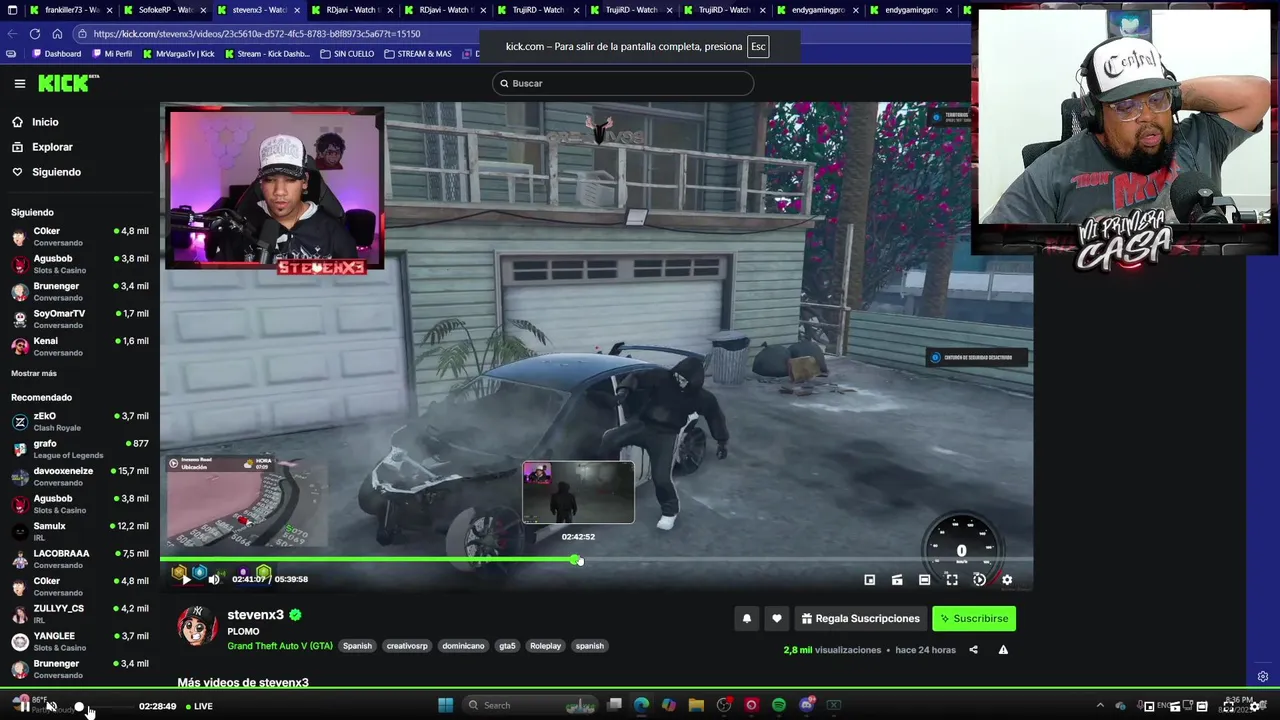Click the Windows taskbar Search box
Image resolution: width=1280 pixels, height=720 pixels.
click(x=530, y=705)
